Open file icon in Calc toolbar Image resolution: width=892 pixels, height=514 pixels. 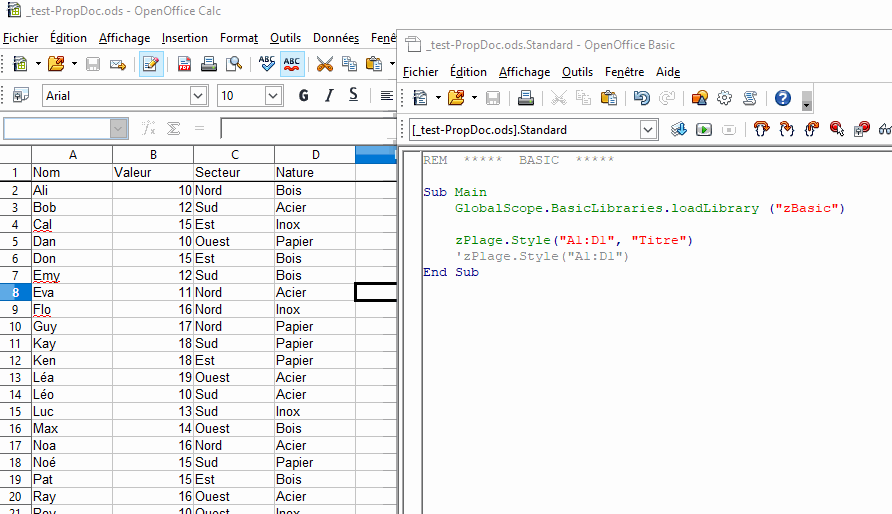(56, 64)
